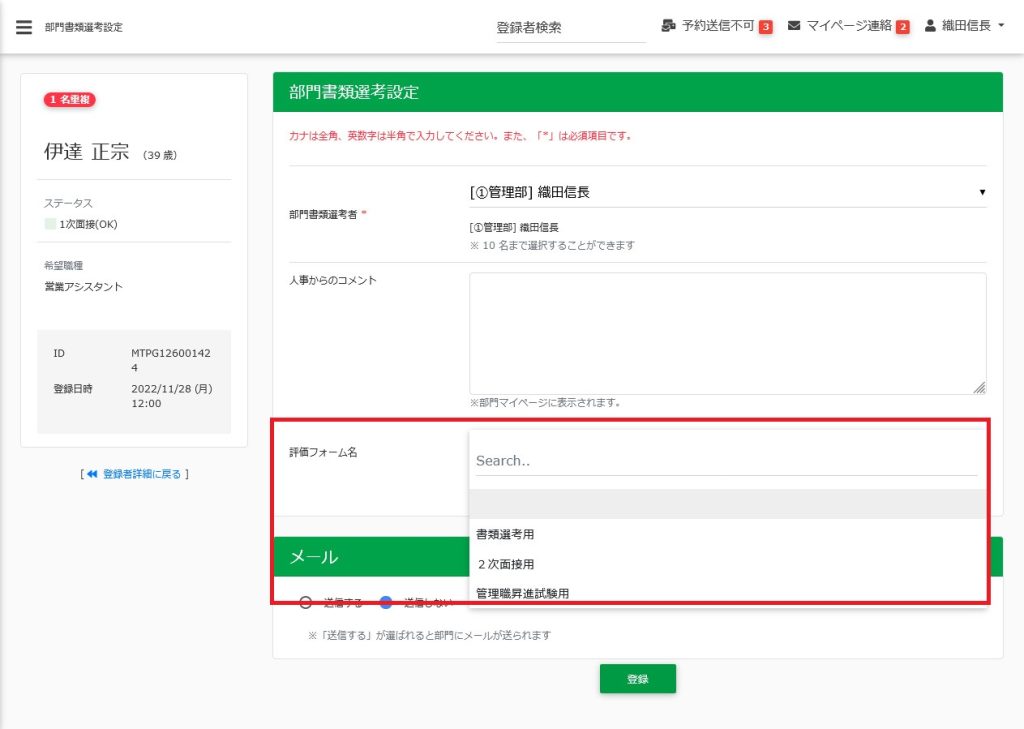Open the hamburger menu in the header
The image size is (1024, 729).
24,27
